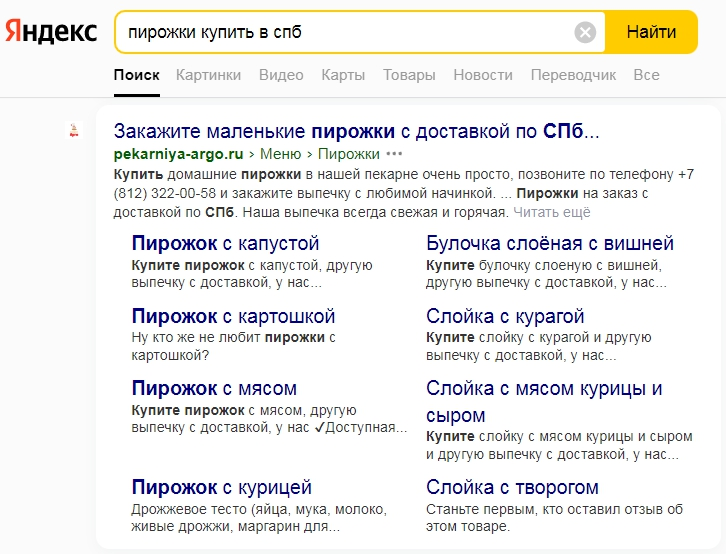Click the Меню breadcrumb link
This screenshot has height=554, width=726.
pyautogui.click(x=281, y=154)
